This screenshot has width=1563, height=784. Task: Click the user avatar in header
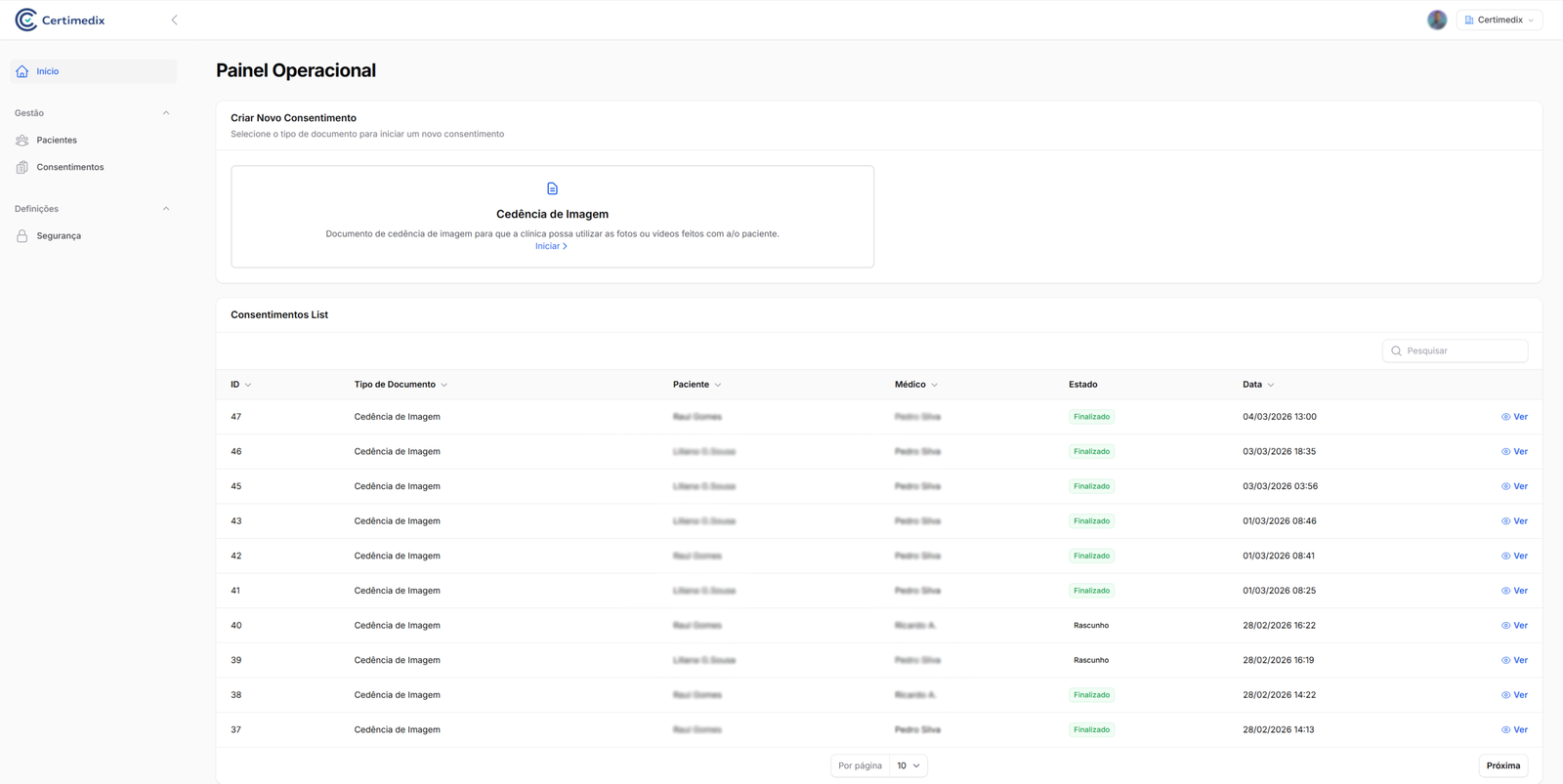pos(1436,20)
